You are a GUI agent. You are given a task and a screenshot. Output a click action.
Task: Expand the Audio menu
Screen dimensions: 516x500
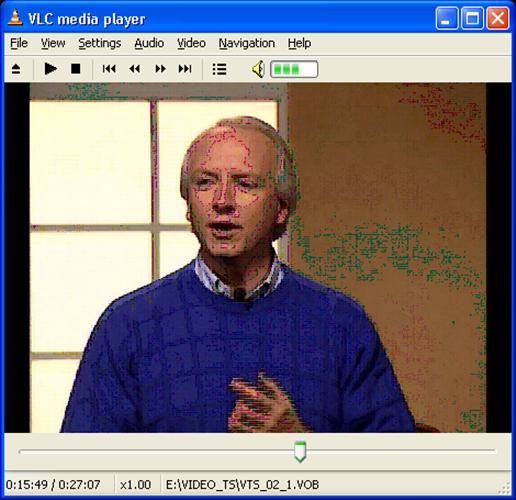(x=149, y=43)
